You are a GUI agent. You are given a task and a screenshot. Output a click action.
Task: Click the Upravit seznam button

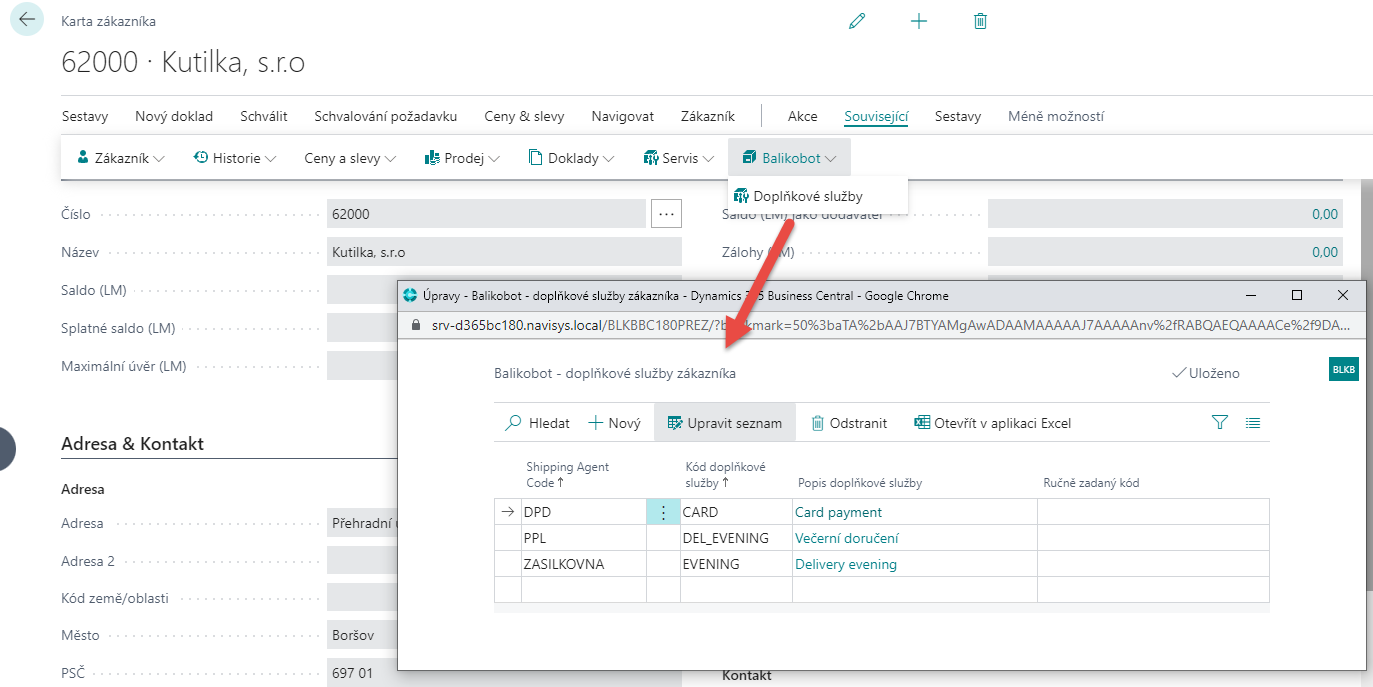724,423
